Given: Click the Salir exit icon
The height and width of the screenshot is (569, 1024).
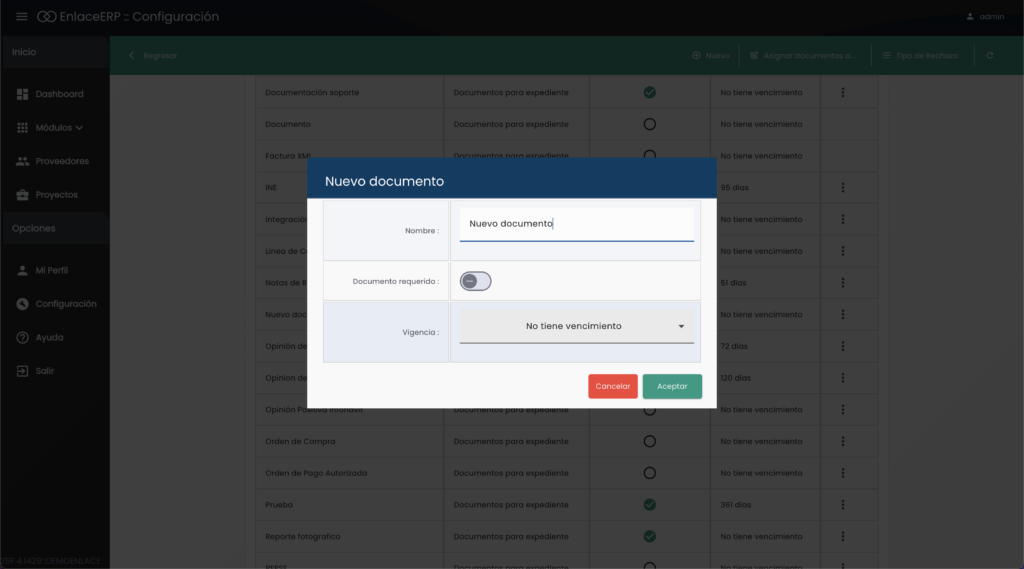Looking at the screenshot, I should [x=22, y=371].
